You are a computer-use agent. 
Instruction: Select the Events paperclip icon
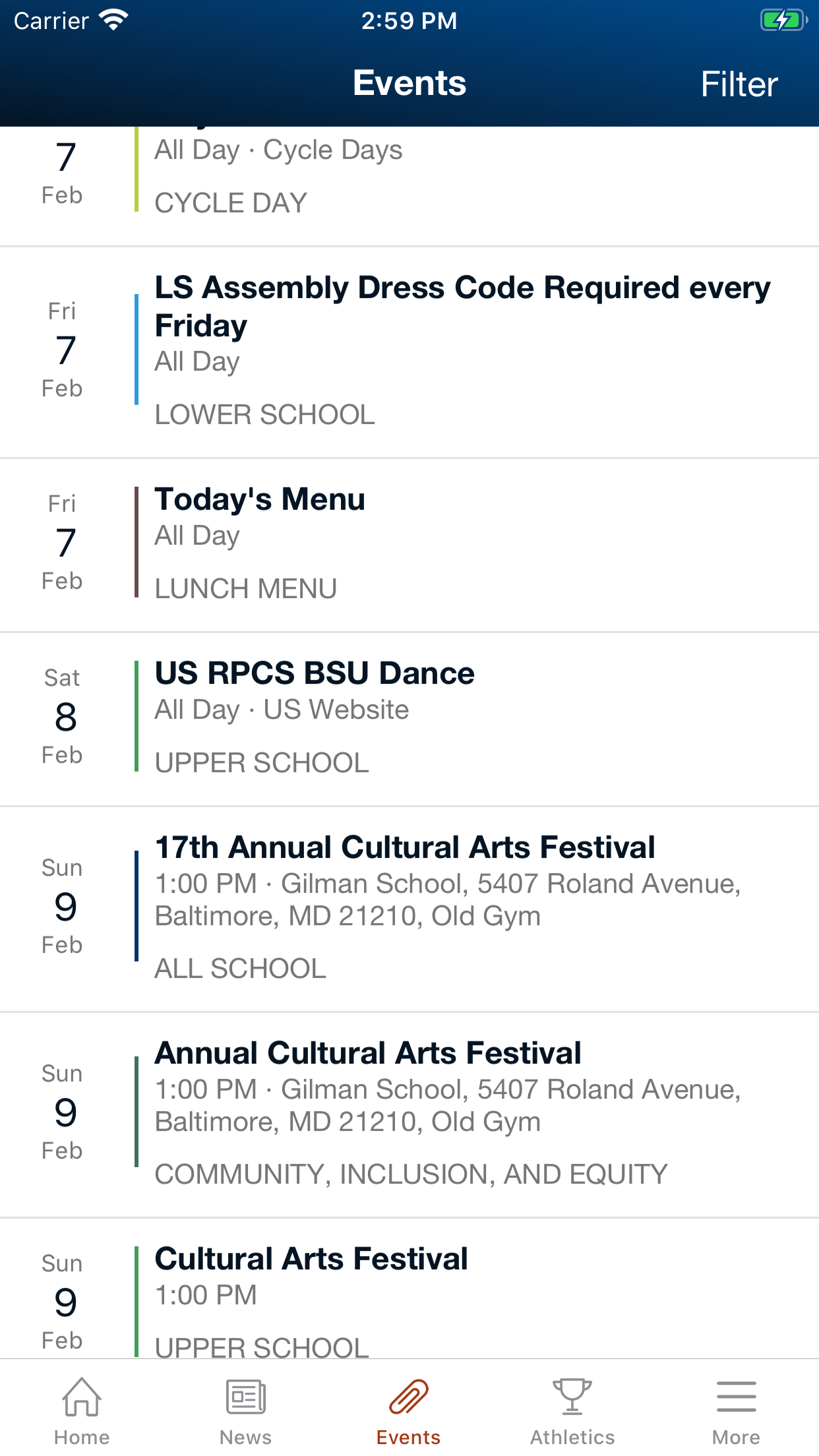click(409, 1397)
